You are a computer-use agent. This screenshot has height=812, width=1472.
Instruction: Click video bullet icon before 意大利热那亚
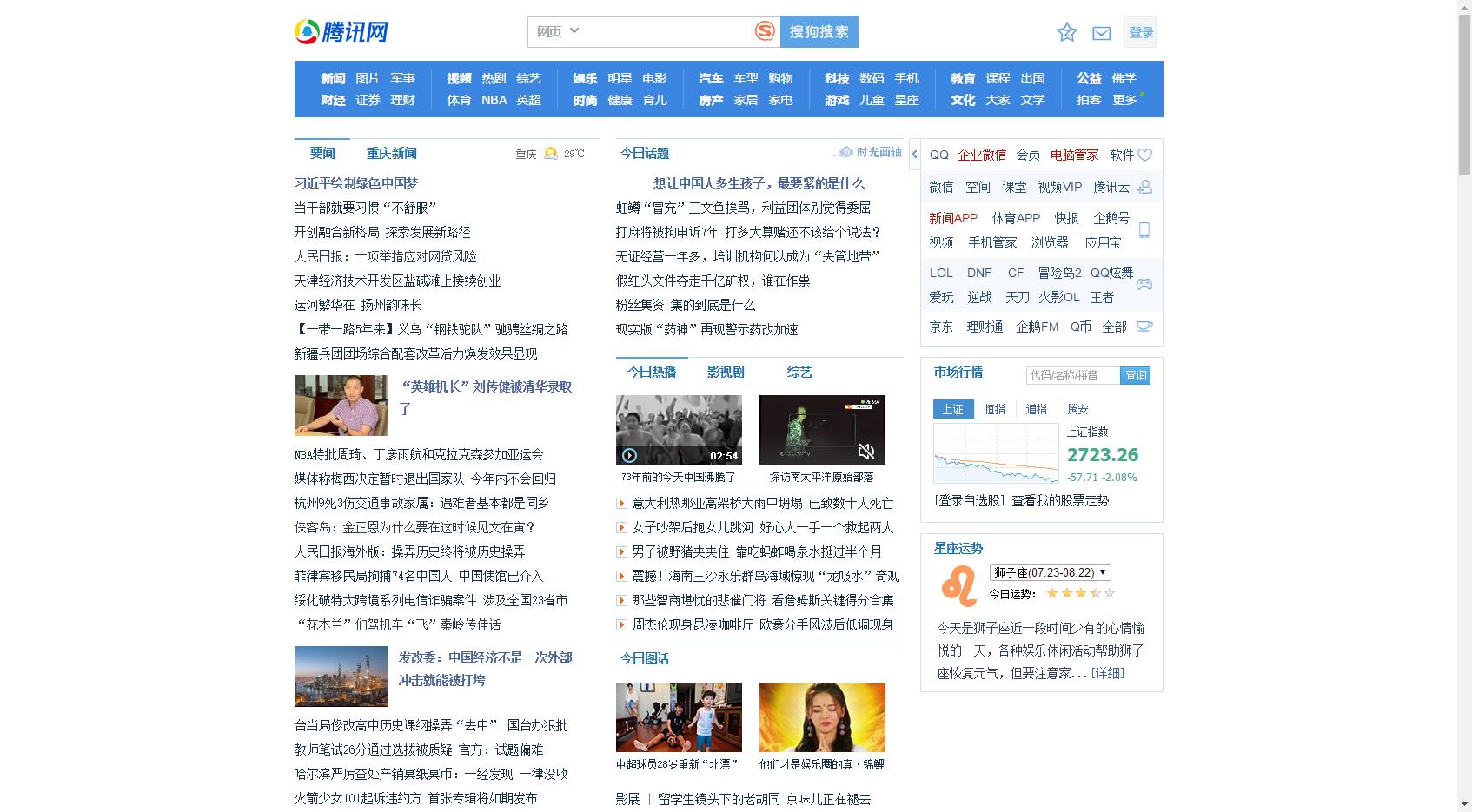click(621, 503)
